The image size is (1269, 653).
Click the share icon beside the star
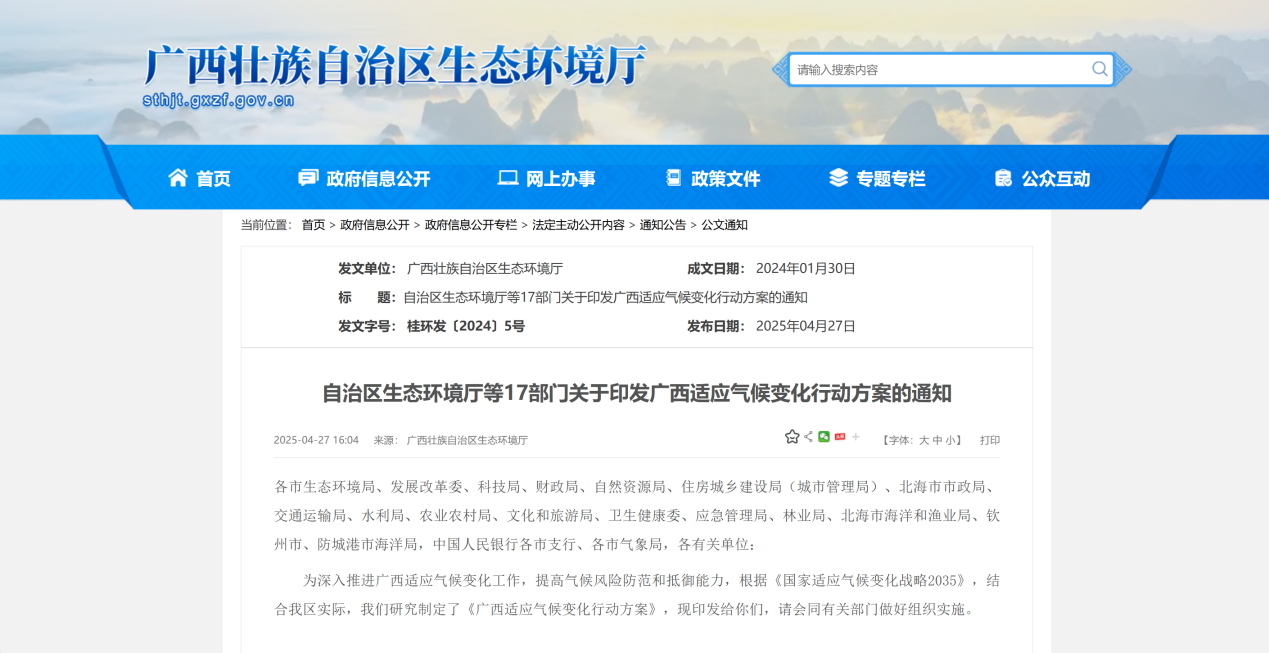808,437
